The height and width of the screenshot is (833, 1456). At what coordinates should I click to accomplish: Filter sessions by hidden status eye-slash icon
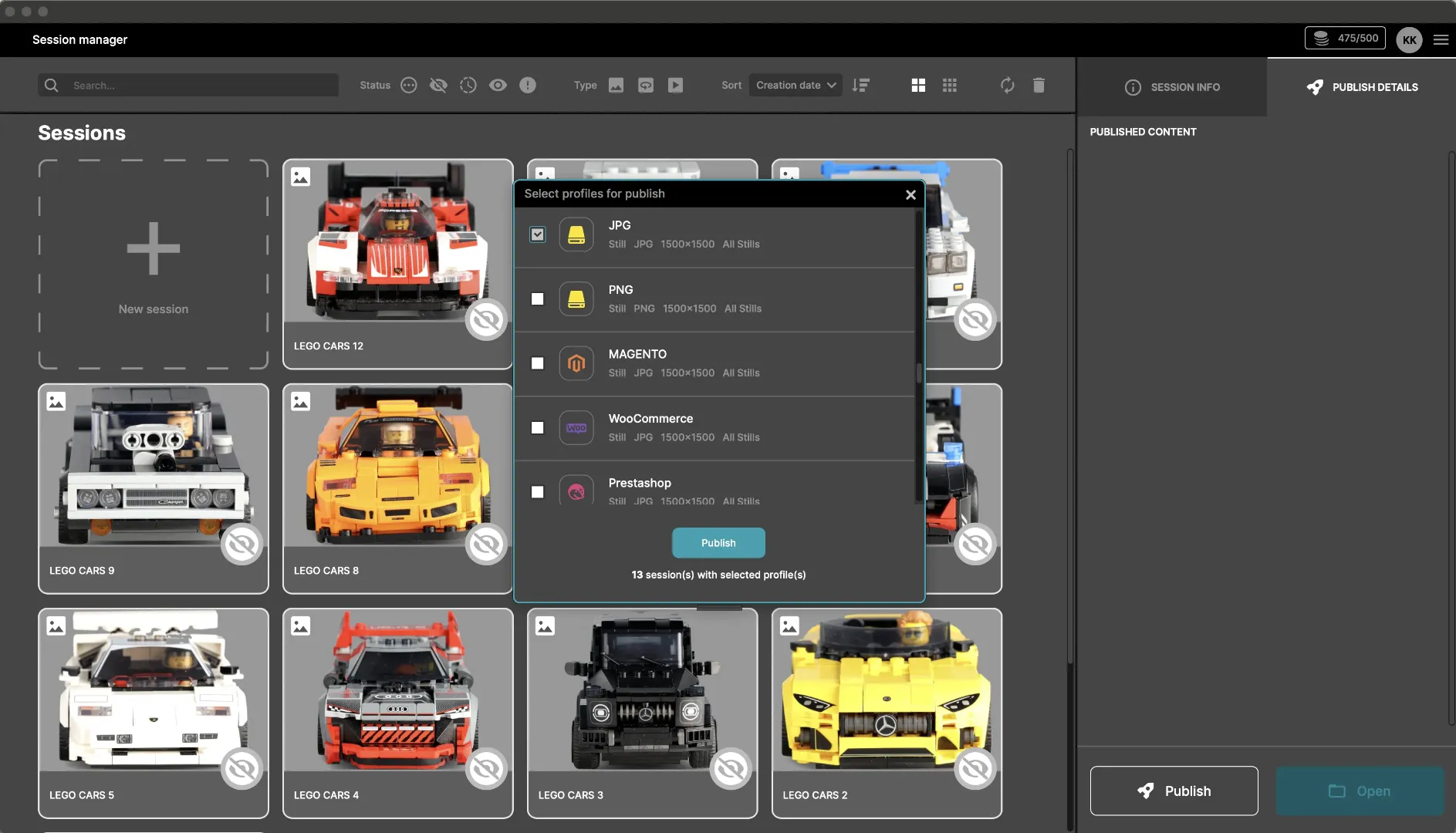pyautogui.click(x=438, y=85)
